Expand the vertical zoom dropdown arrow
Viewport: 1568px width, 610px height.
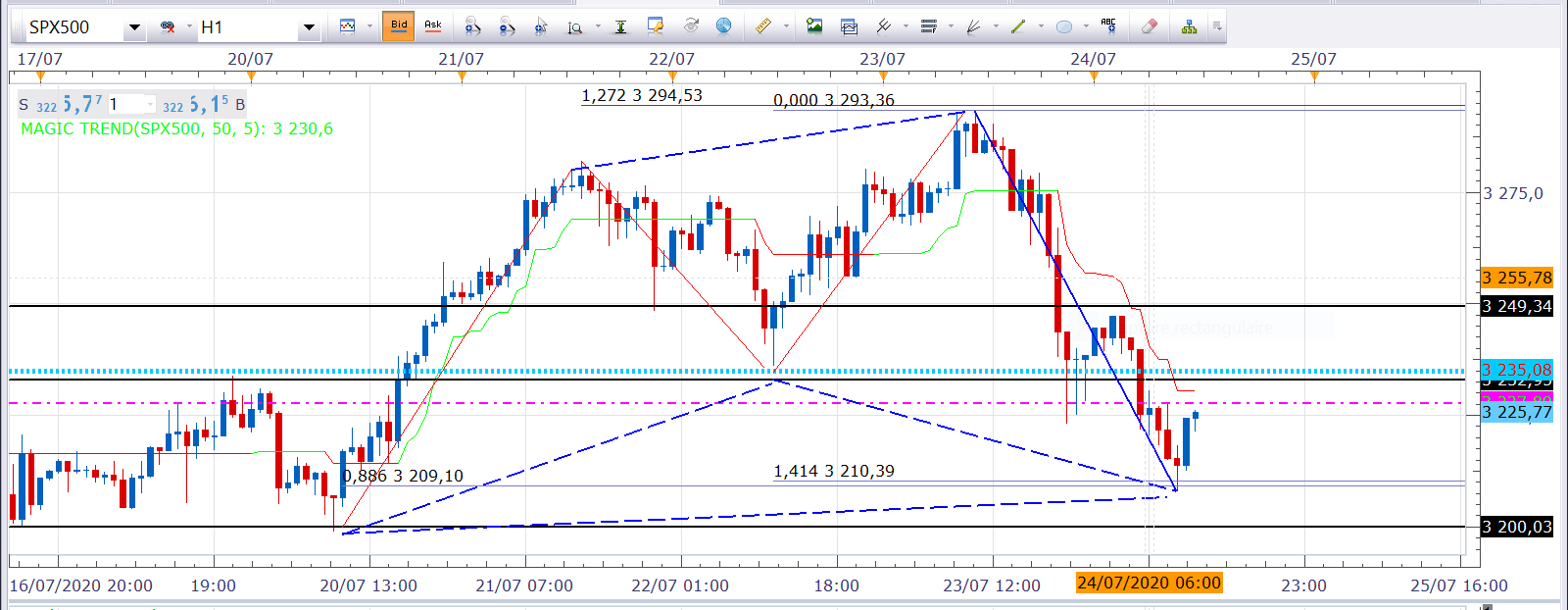[x=598, y=26]
